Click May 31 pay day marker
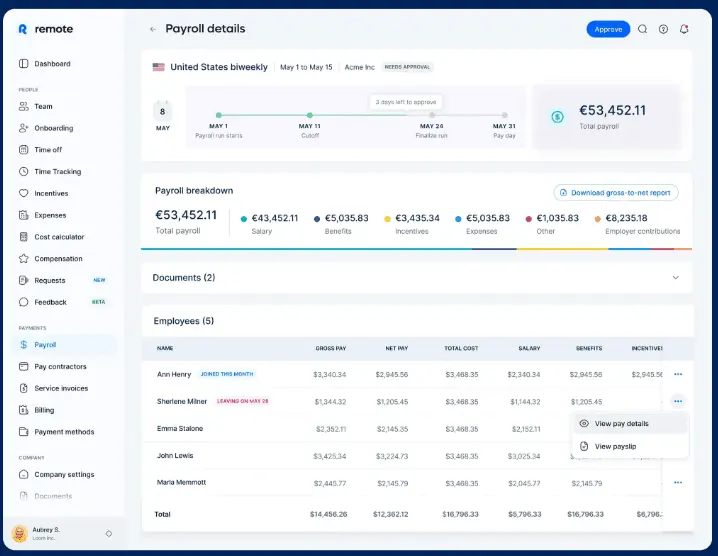This screenshot has width=718, height=556. pyautogui.click(x=504, y=115)
